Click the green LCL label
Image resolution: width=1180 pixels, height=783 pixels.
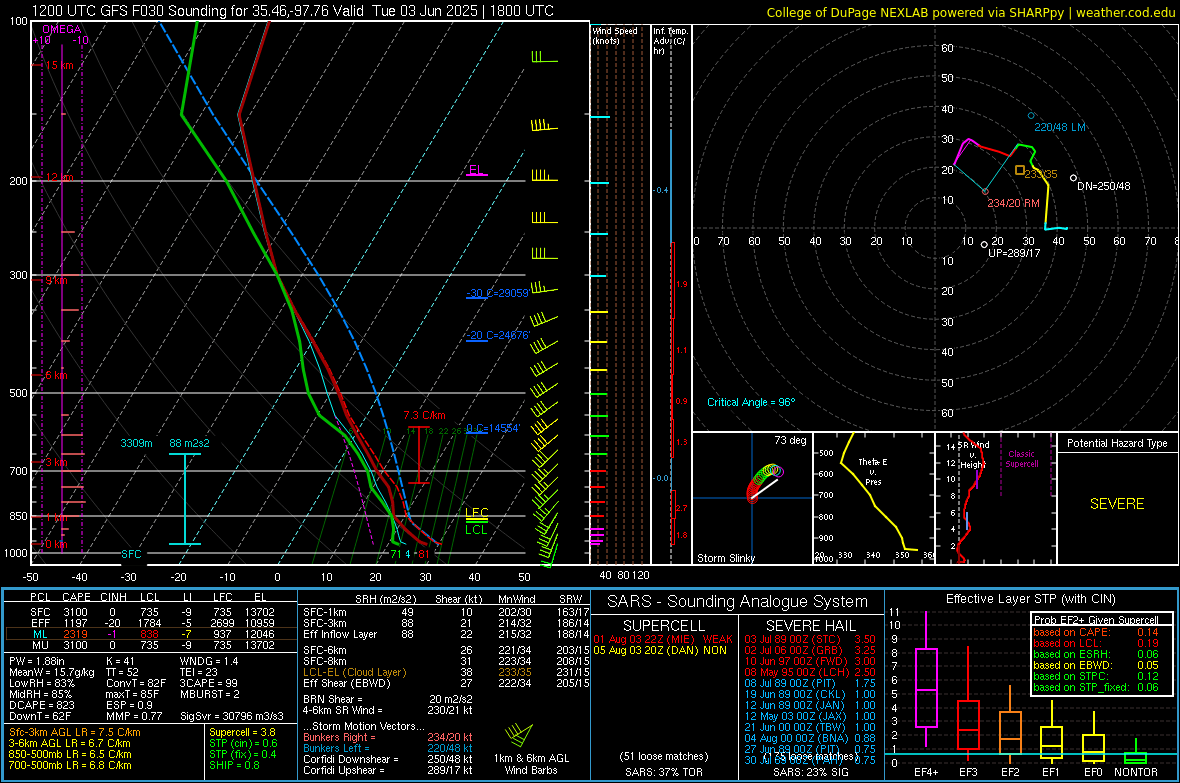[476, 530]
